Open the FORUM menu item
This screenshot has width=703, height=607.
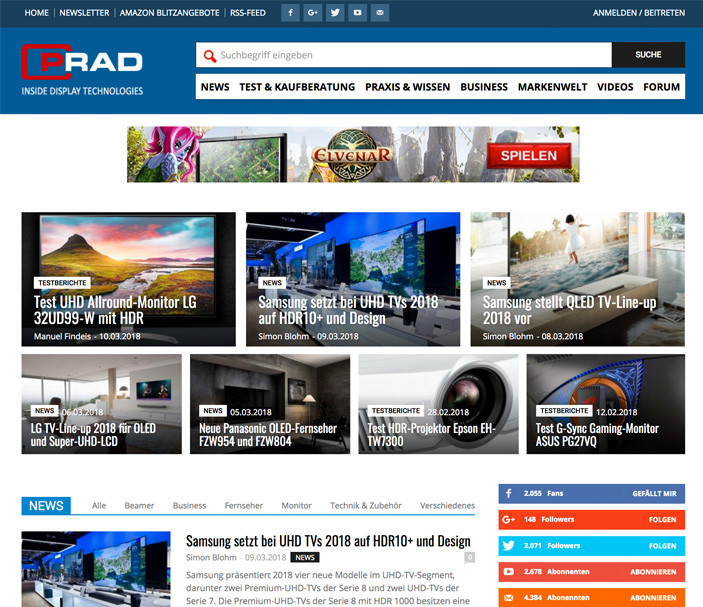pyautogui.click(x=662, y=87)
